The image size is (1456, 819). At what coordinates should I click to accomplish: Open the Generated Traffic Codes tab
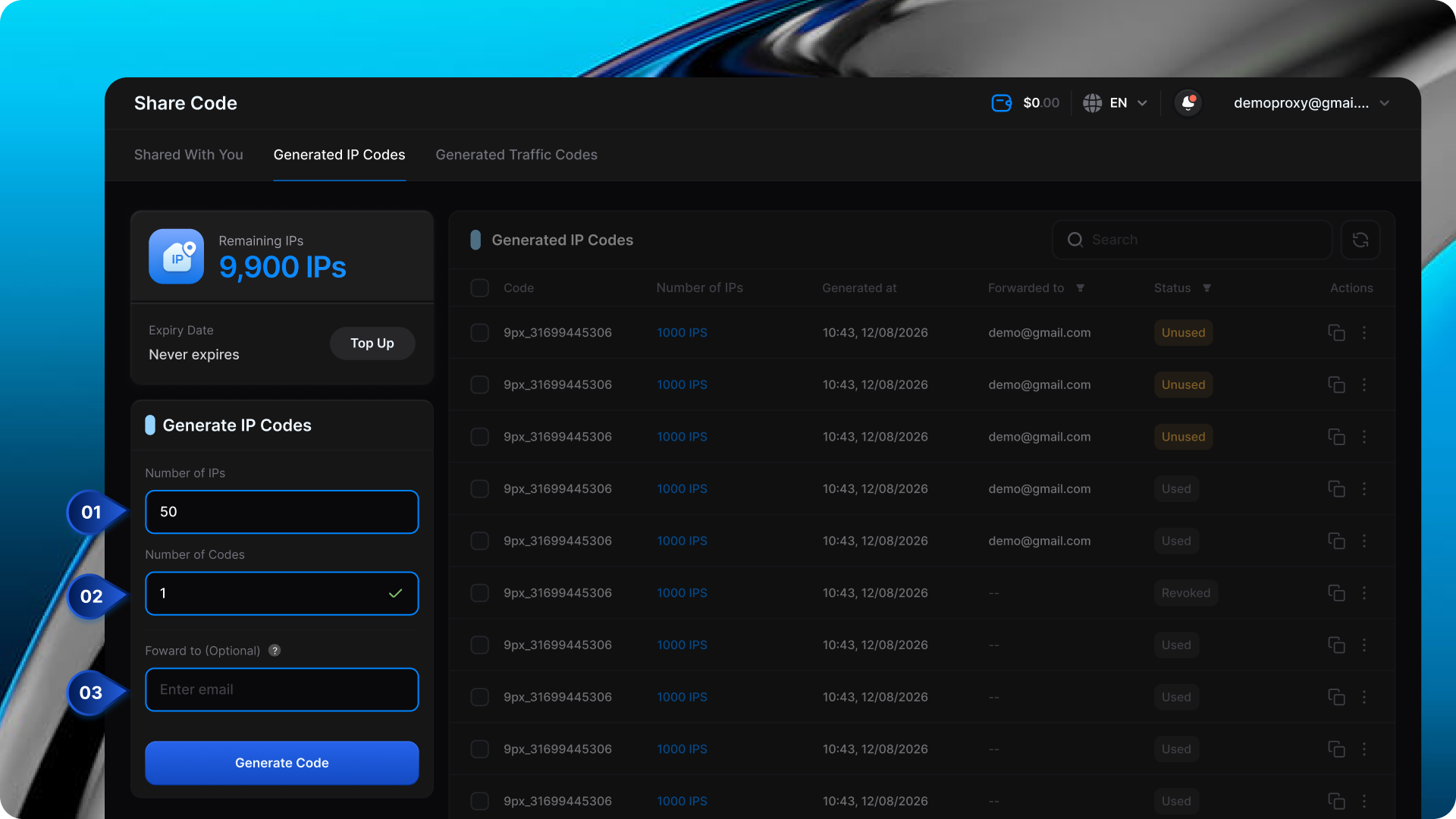(x=516, y=155)
